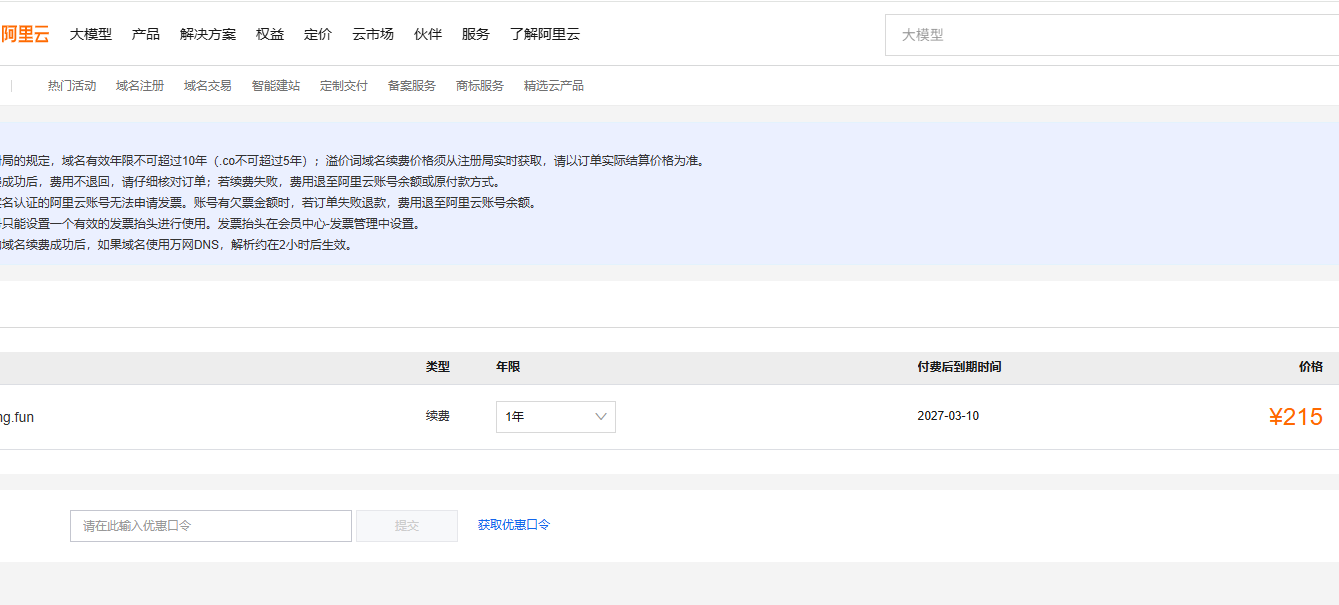The width and height of the screenshot is (1339, 605).
Task: Open the 获取优惠口令 link
Action: [514, 525]
